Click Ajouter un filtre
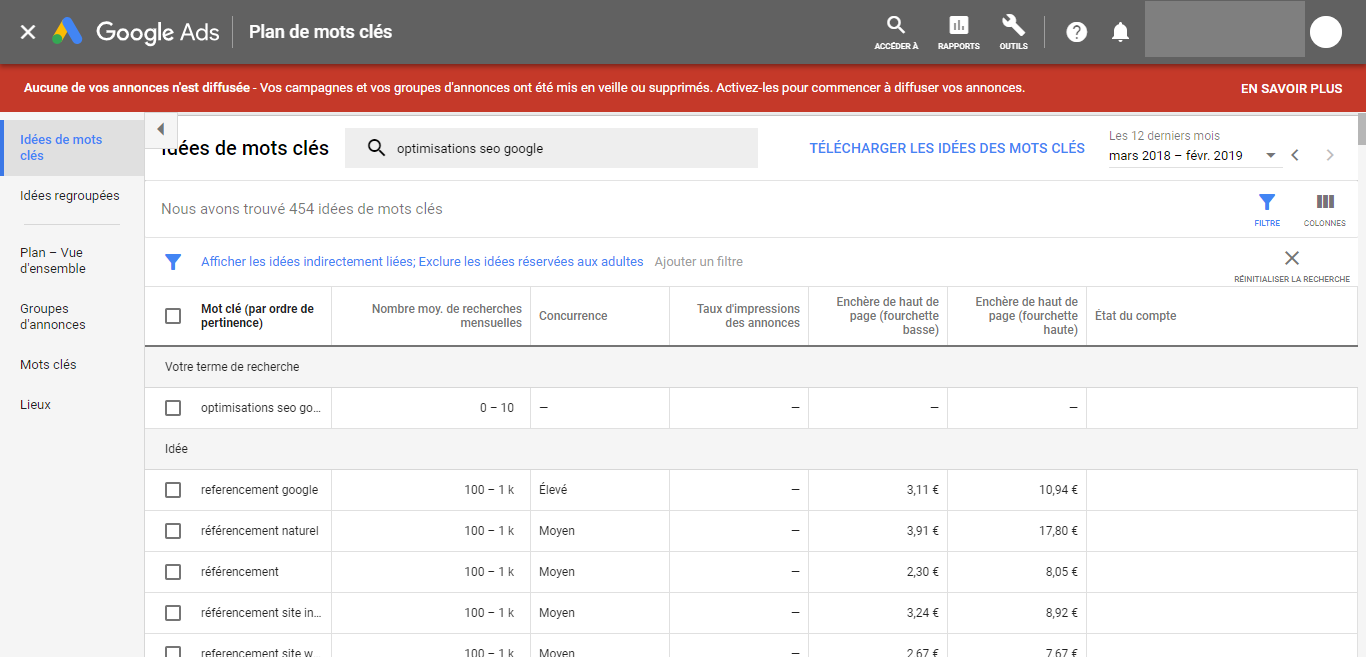1366x657 pixels. [x=698, y=262]
